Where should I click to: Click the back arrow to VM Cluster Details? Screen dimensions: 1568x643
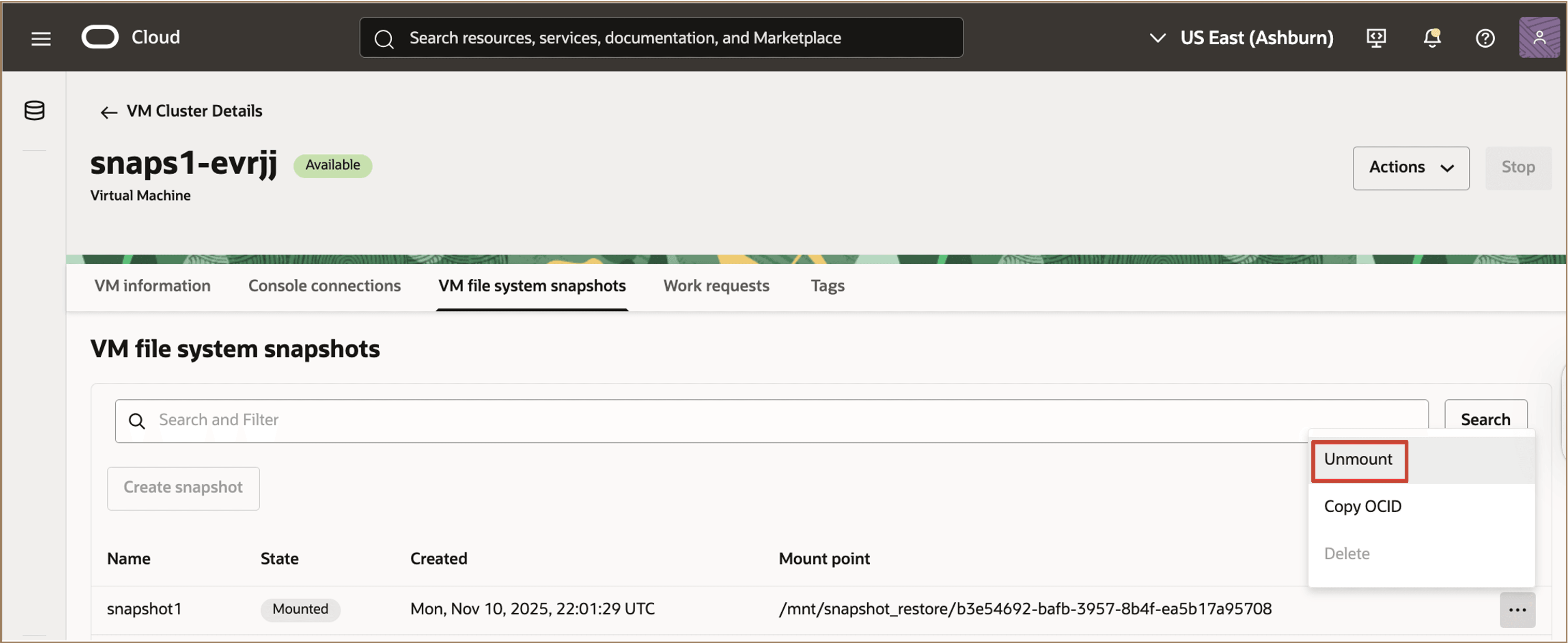(x=108, y=112)
